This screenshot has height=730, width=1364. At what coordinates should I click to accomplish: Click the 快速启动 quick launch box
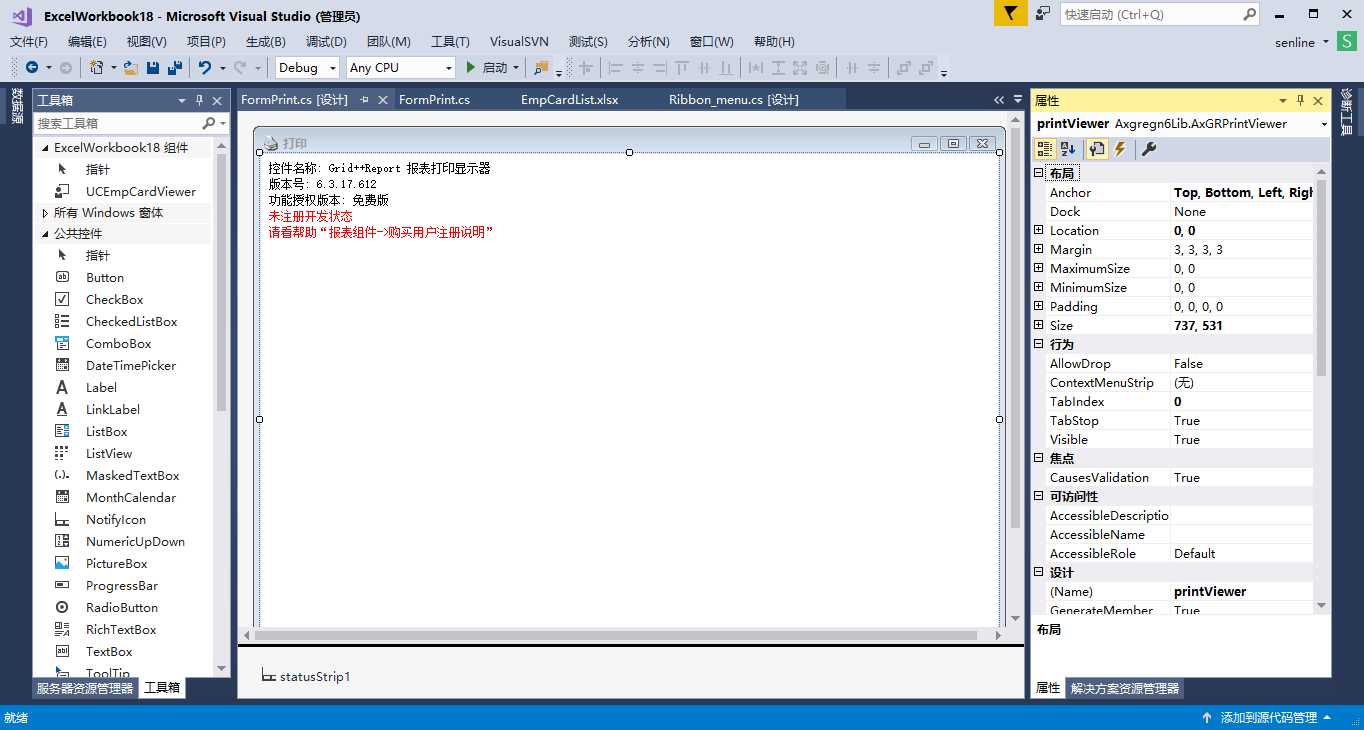pos(1150,14)
